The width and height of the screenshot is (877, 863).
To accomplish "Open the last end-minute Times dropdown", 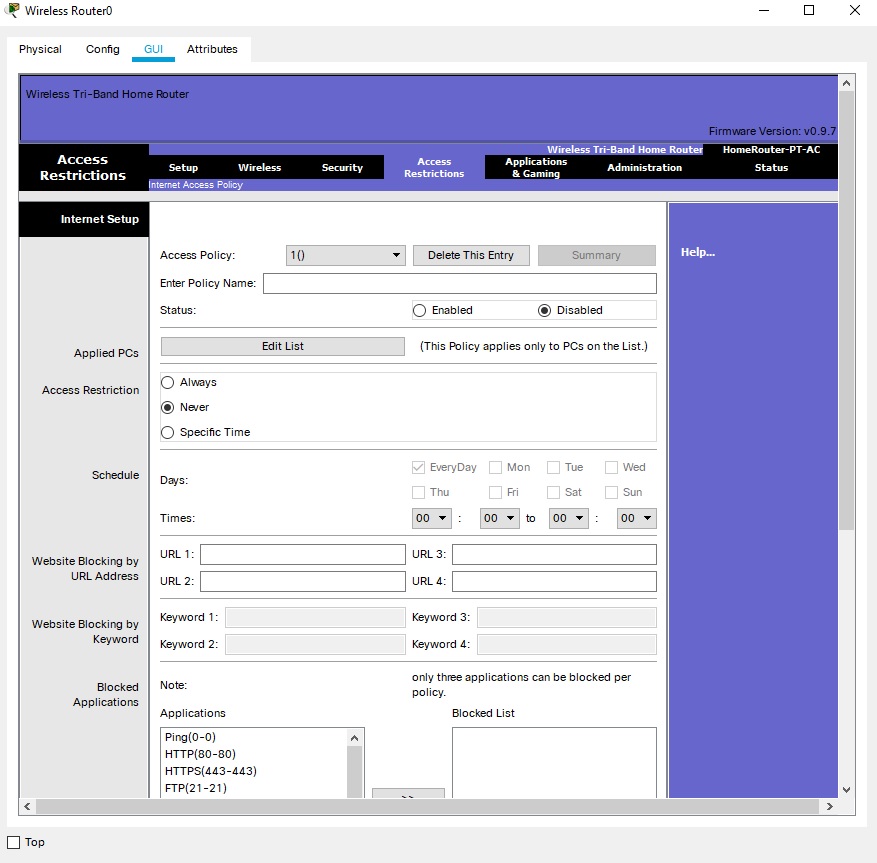I will (x=636, y=518).
